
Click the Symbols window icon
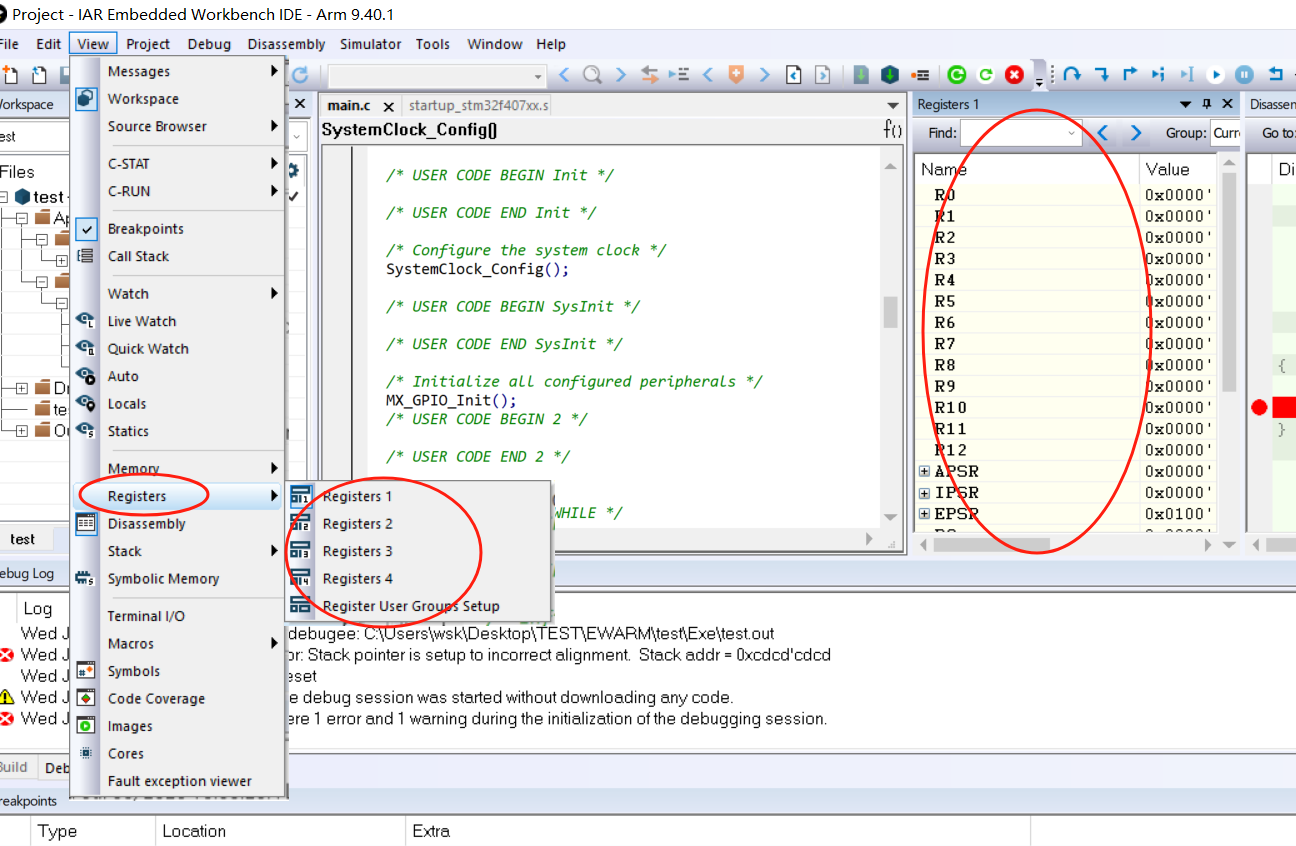pos(87,671)
